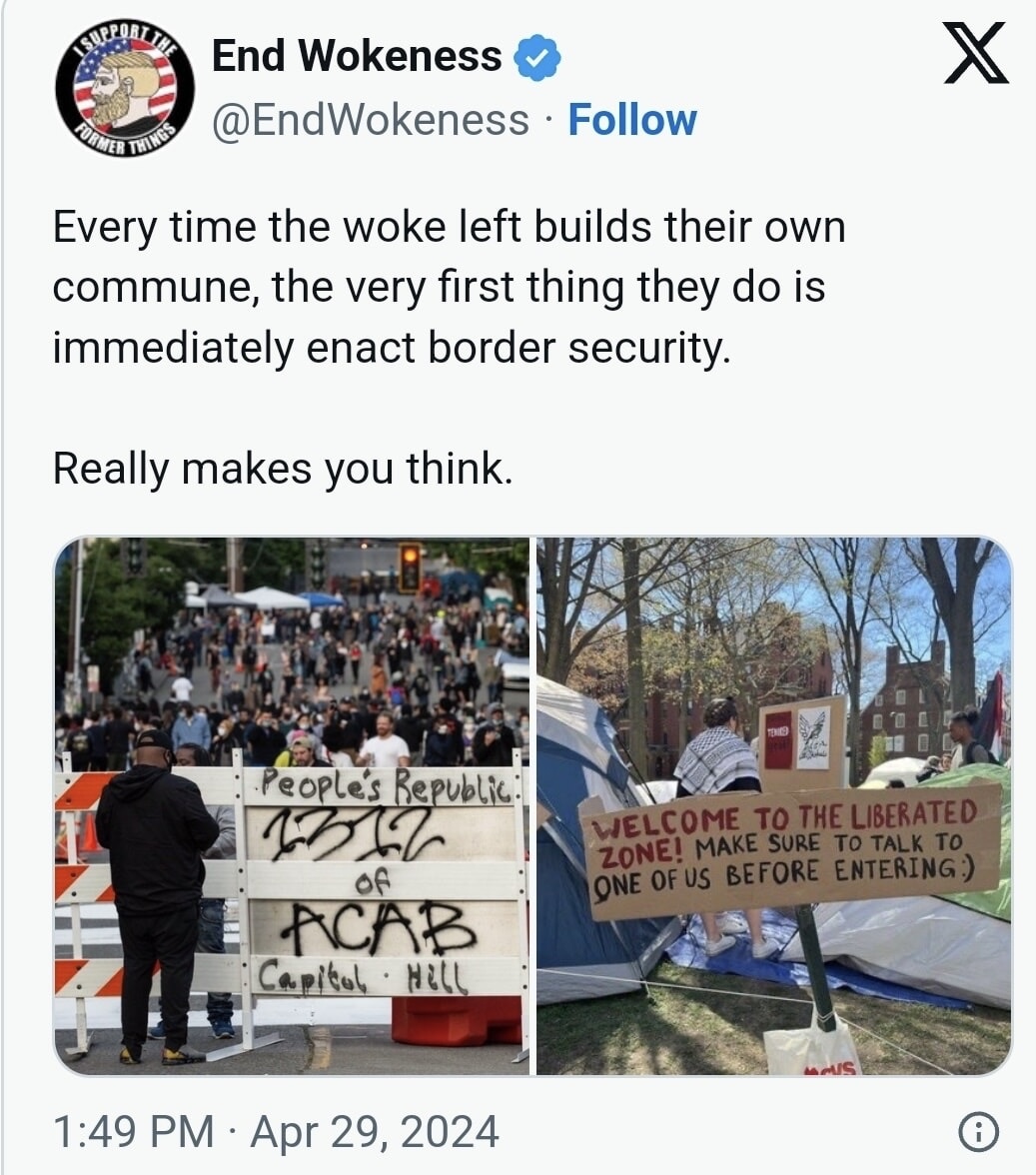Click the tweet text about border security
This screenshot has height=1175, width=1036.
(x=450, y=287)
